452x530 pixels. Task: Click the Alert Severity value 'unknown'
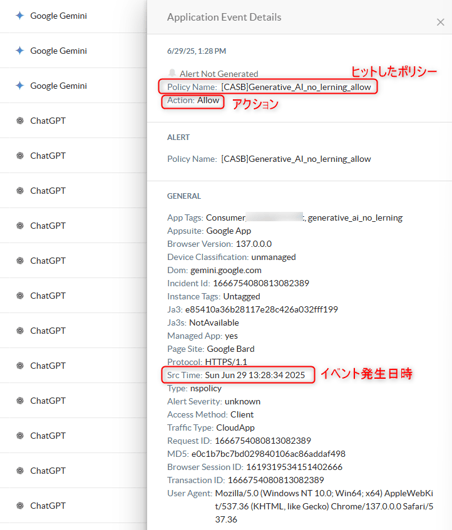(x=242, y=402)
